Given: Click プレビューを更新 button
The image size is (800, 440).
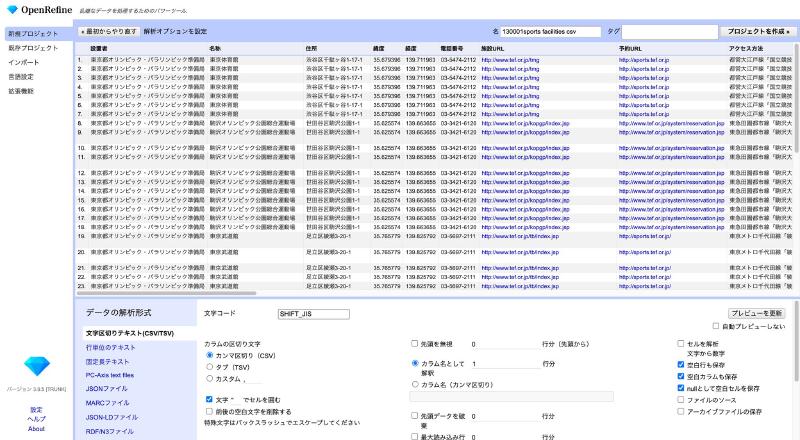Looking at the screenshot, I should pyautogui.click(x=756, y=313).
